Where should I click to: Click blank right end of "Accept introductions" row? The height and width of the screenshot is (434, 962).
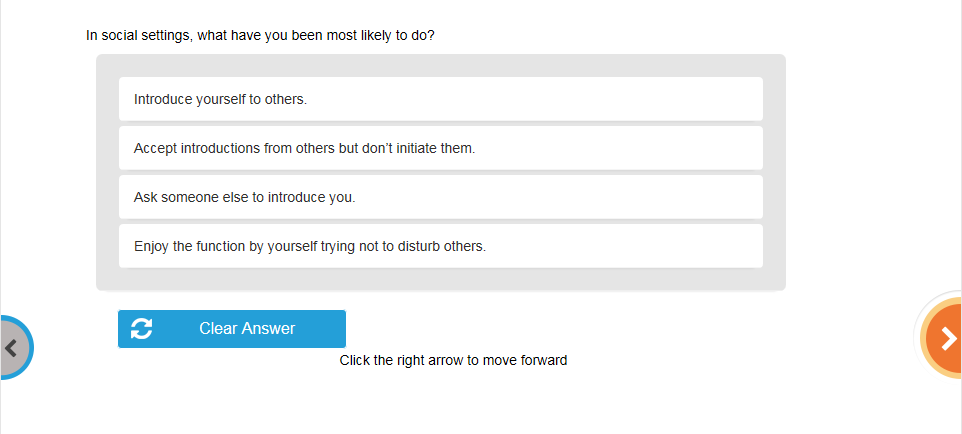point(700,149)
